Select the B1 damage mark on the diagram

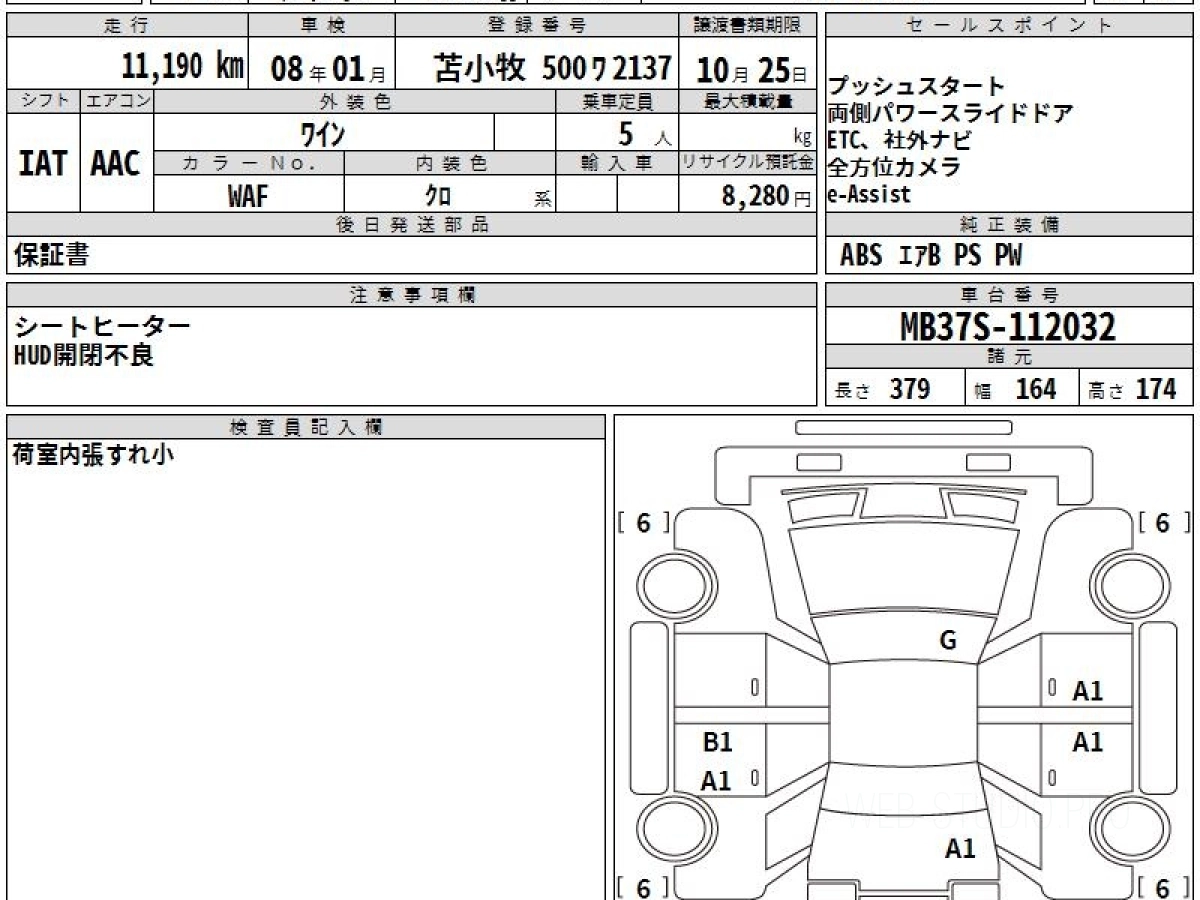(x=717, y=742)
